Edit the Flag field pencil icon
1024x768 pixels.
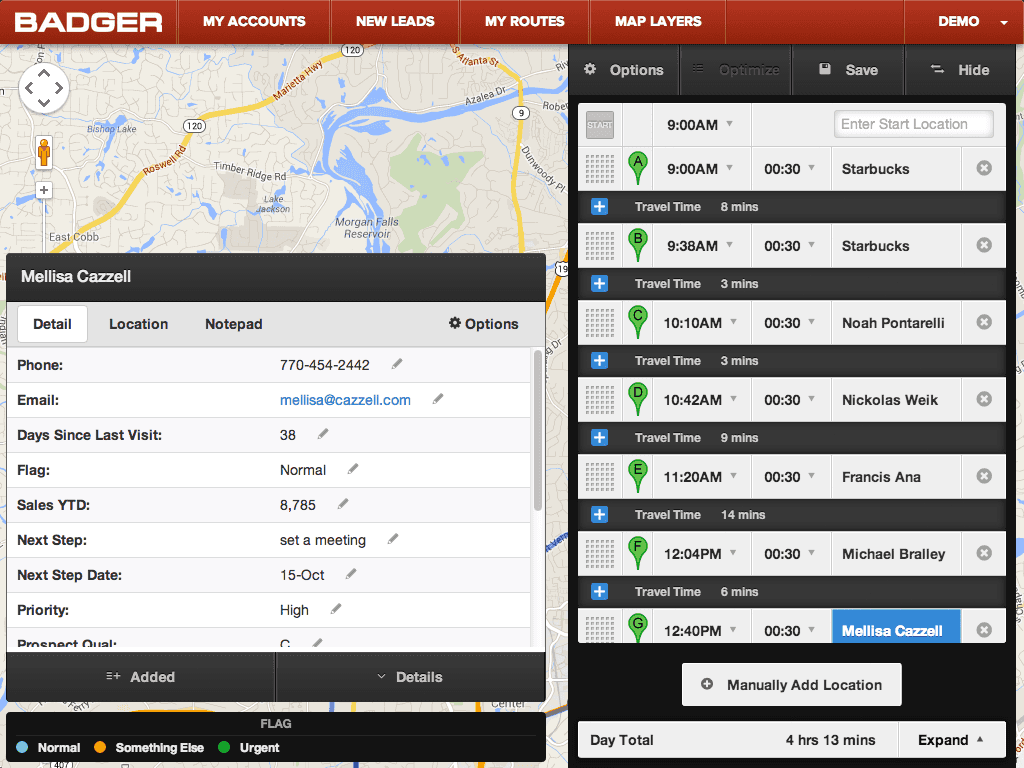point(353,469)
